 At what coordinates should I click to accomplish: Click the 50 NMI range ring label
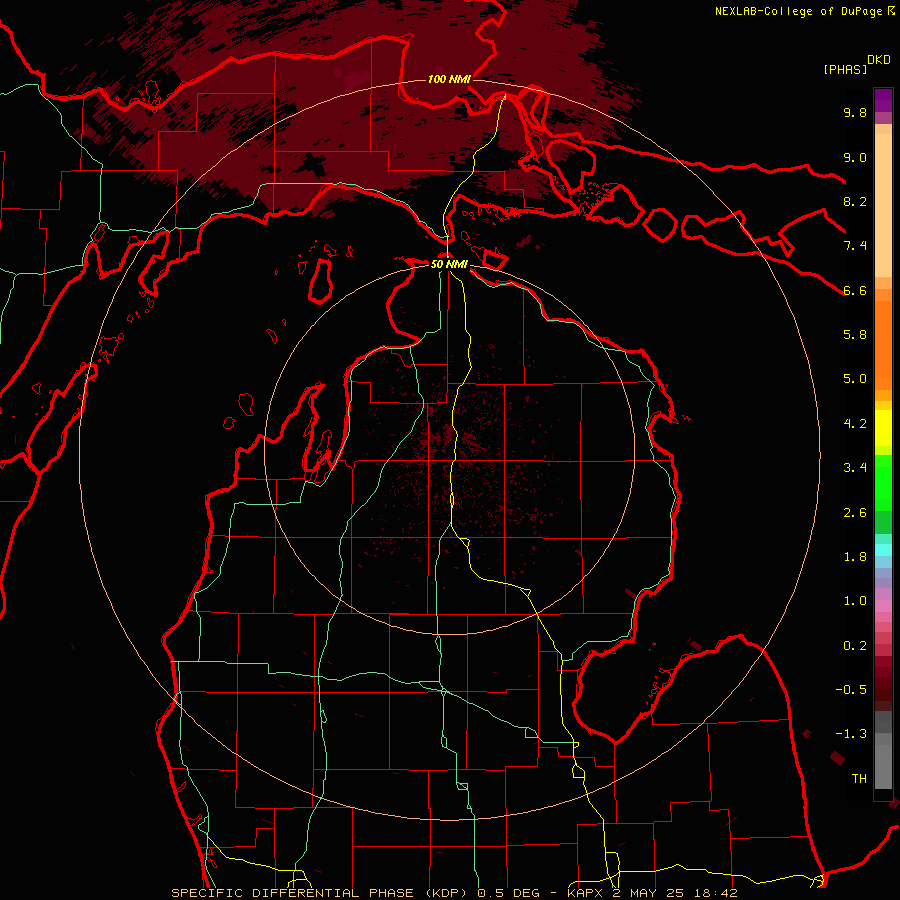[x=449, y=264]
